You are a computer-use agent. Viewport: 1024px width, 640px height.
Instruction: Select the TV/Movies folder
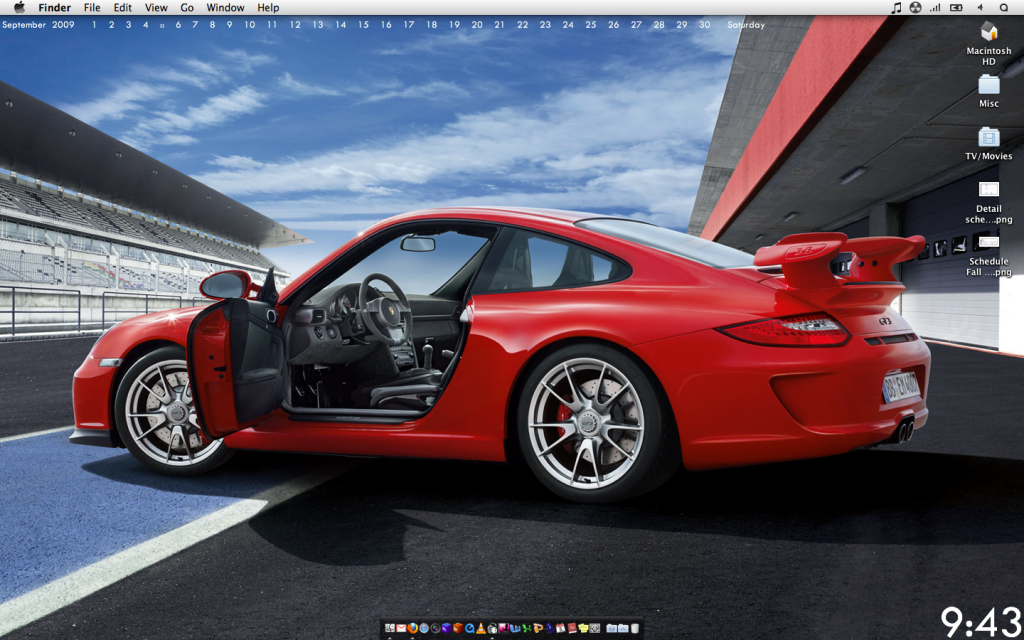989,137
